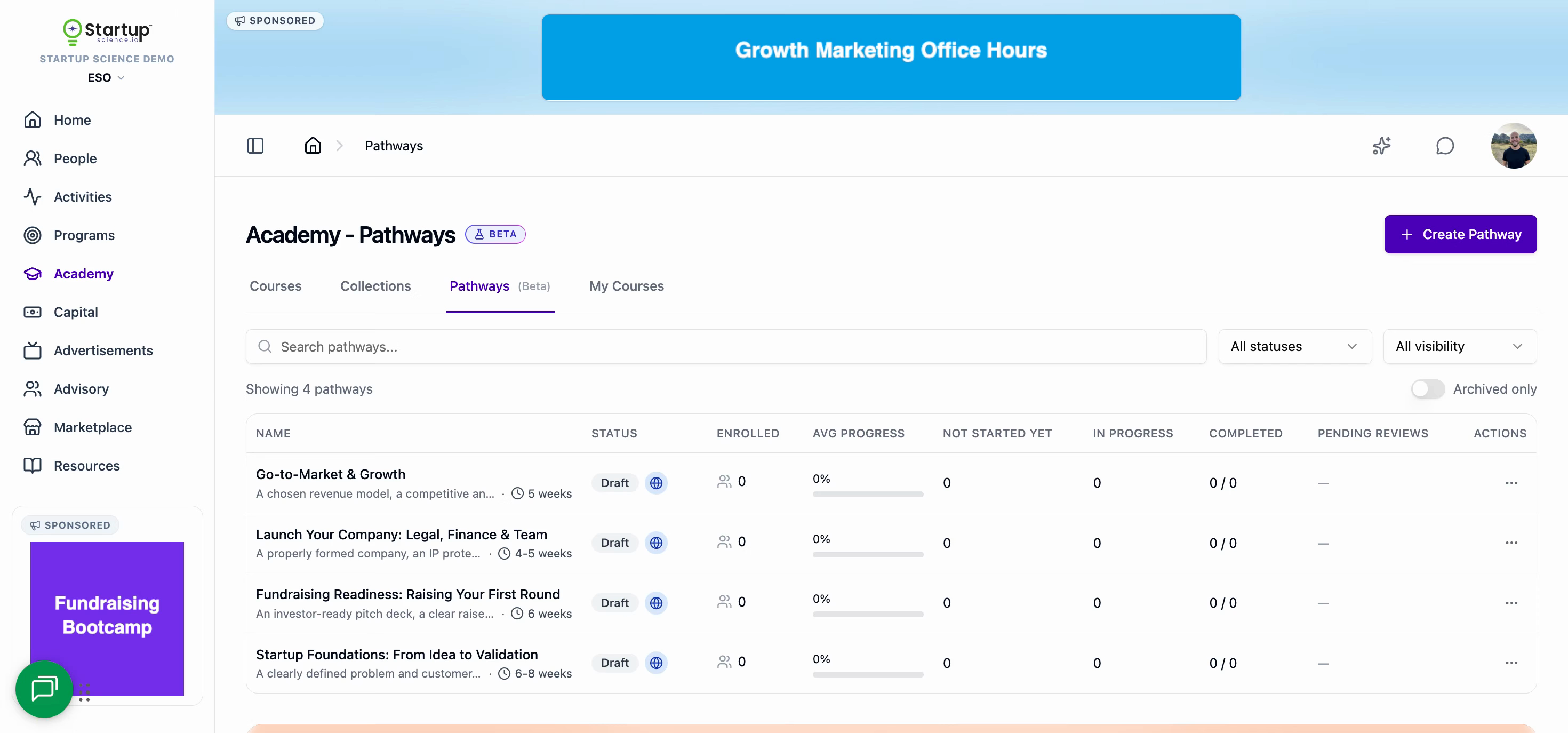1568x733 pixels.
Task: Click globe icon for Startup Foundations row
Action: (656, 663)
